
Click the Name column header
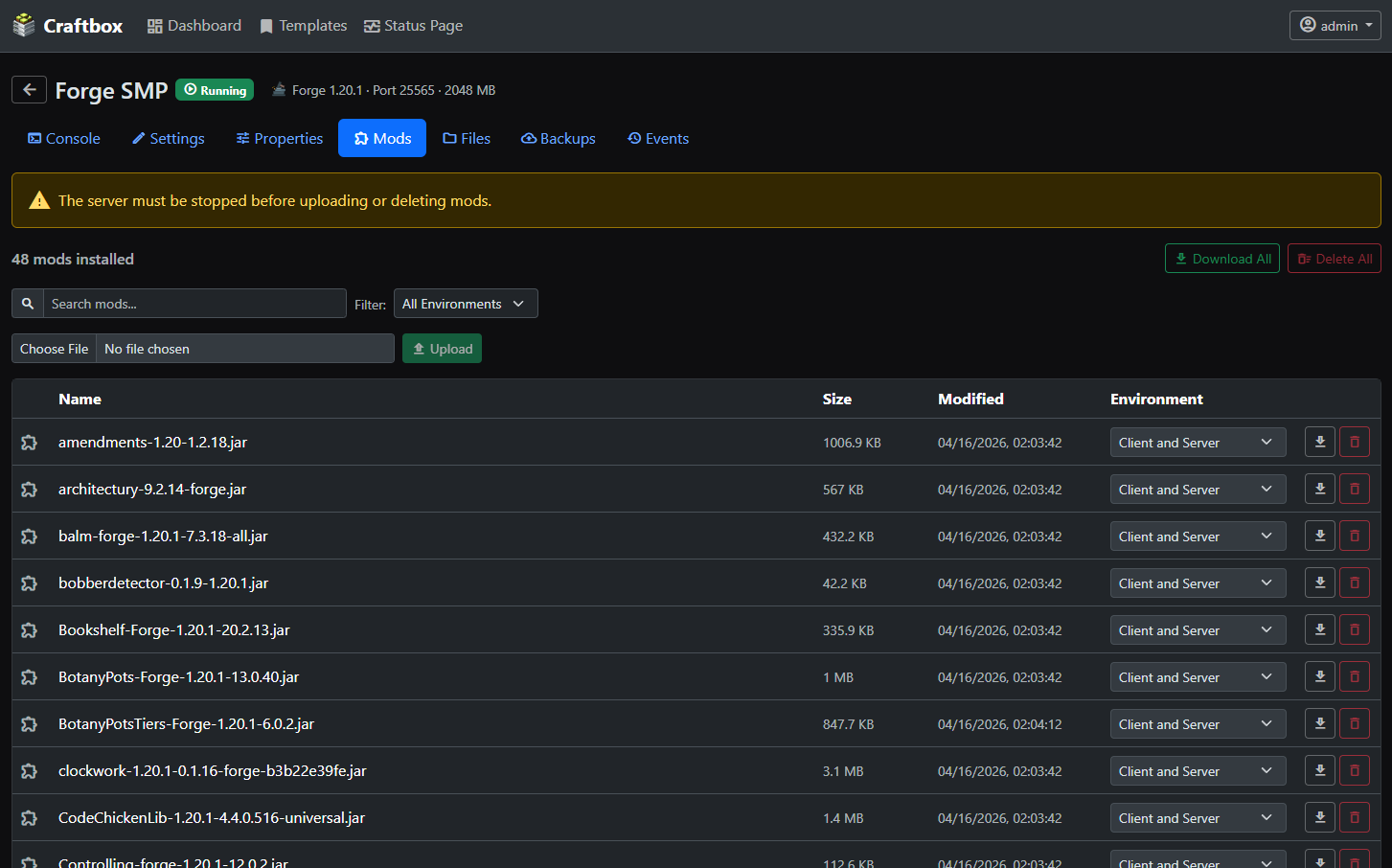80,399
